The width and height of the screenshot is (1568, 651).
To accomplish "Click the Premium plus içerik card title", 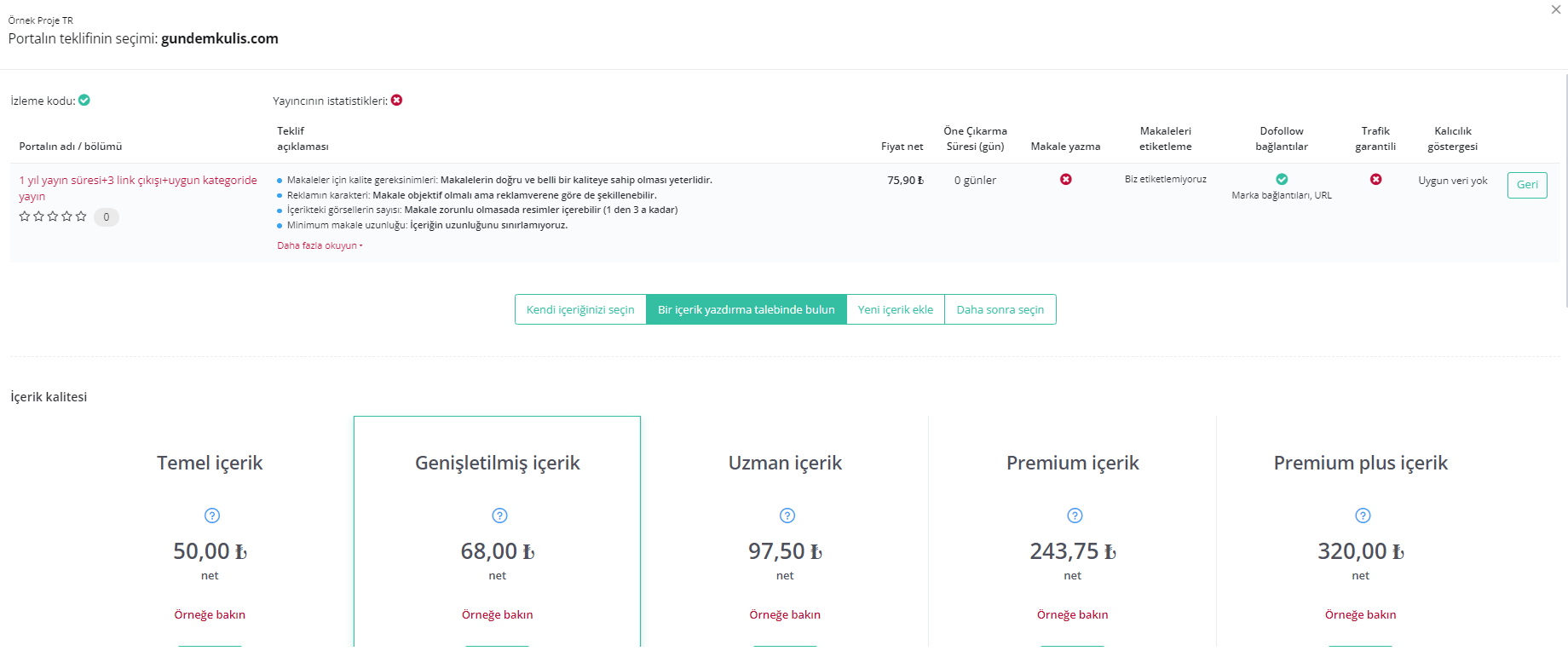I will point(1361,463).
